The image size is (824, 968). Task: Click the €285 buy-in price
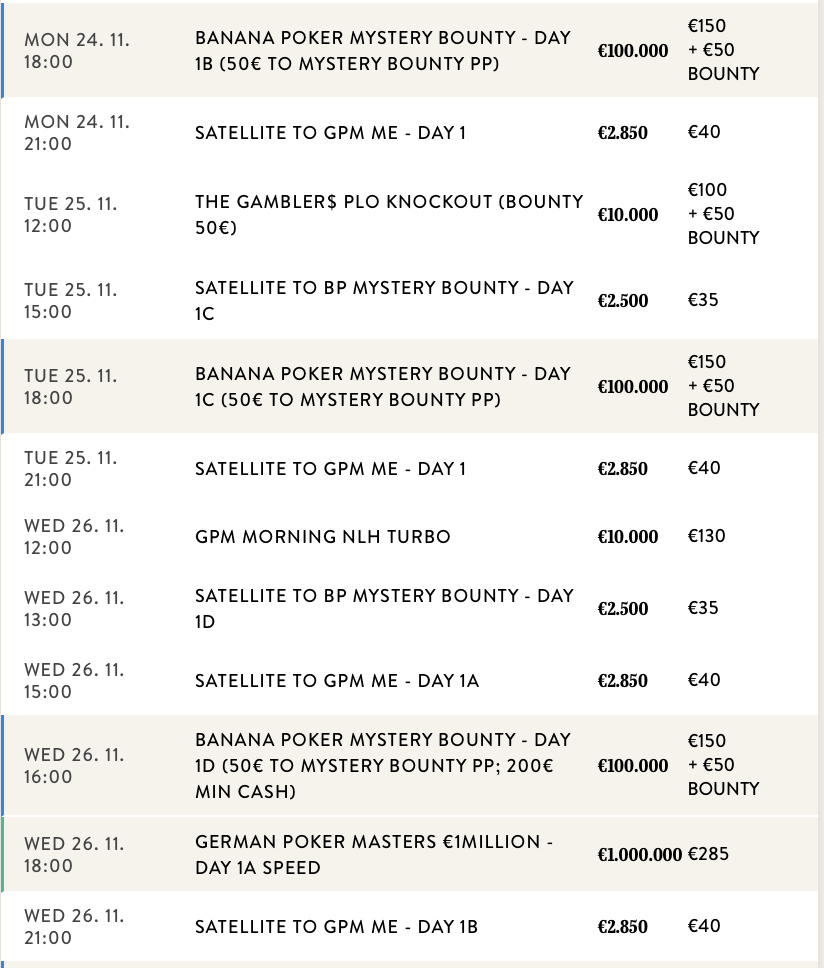[709, 854]
